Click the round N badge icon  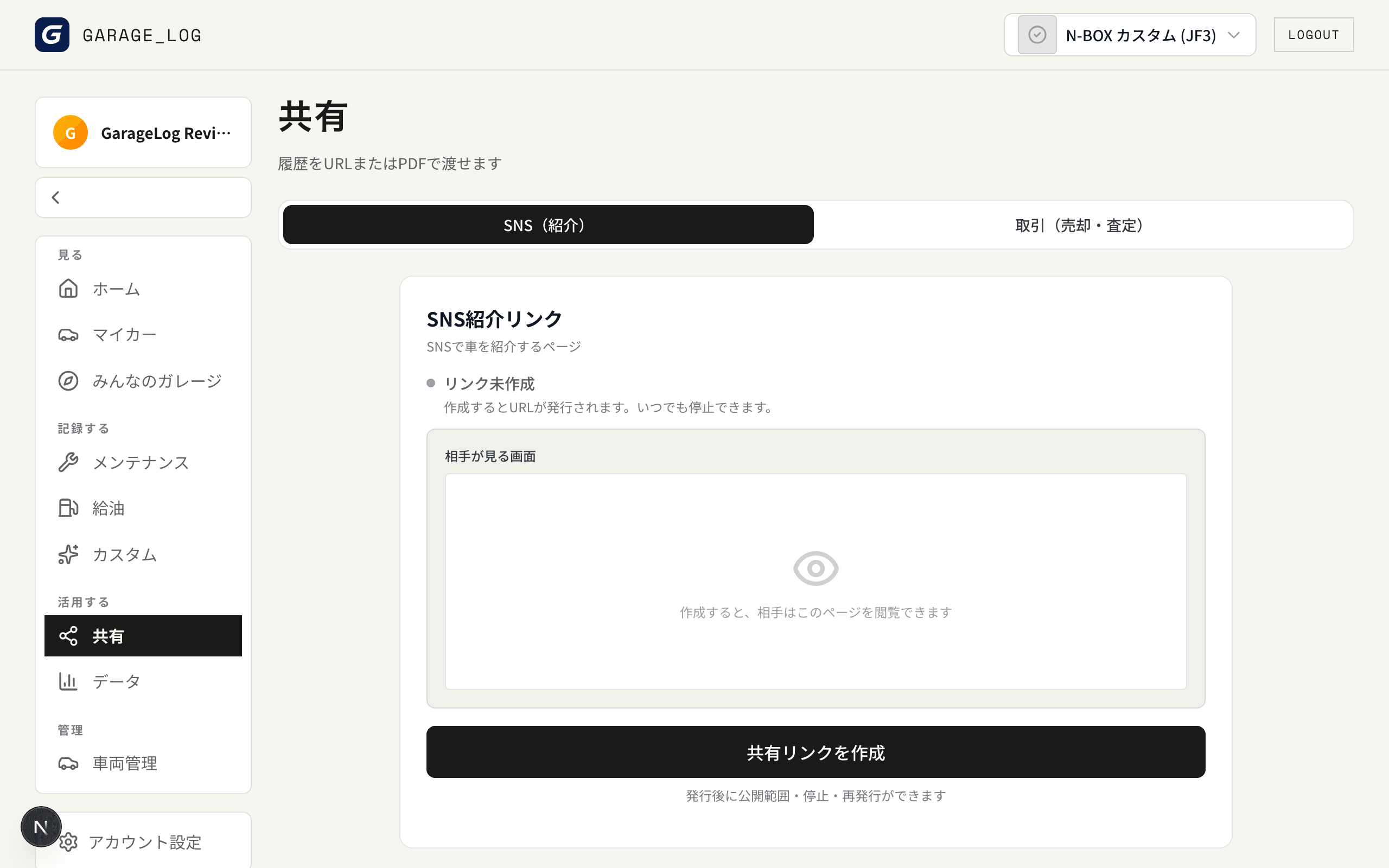tap(41, 827)
